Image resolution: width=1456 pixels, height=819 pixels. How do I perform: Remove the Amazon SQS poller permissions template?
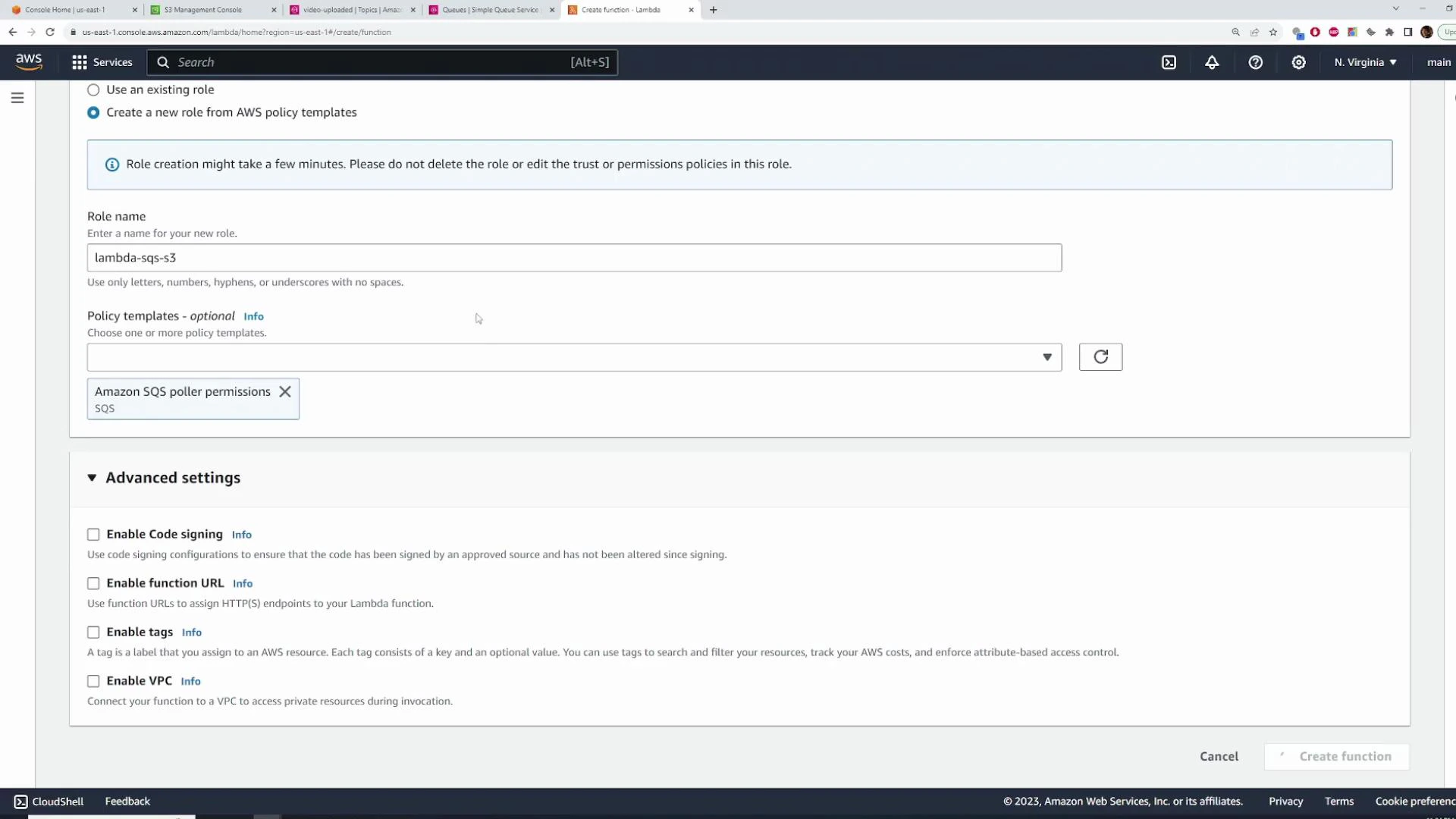click(x=285, y=391)
